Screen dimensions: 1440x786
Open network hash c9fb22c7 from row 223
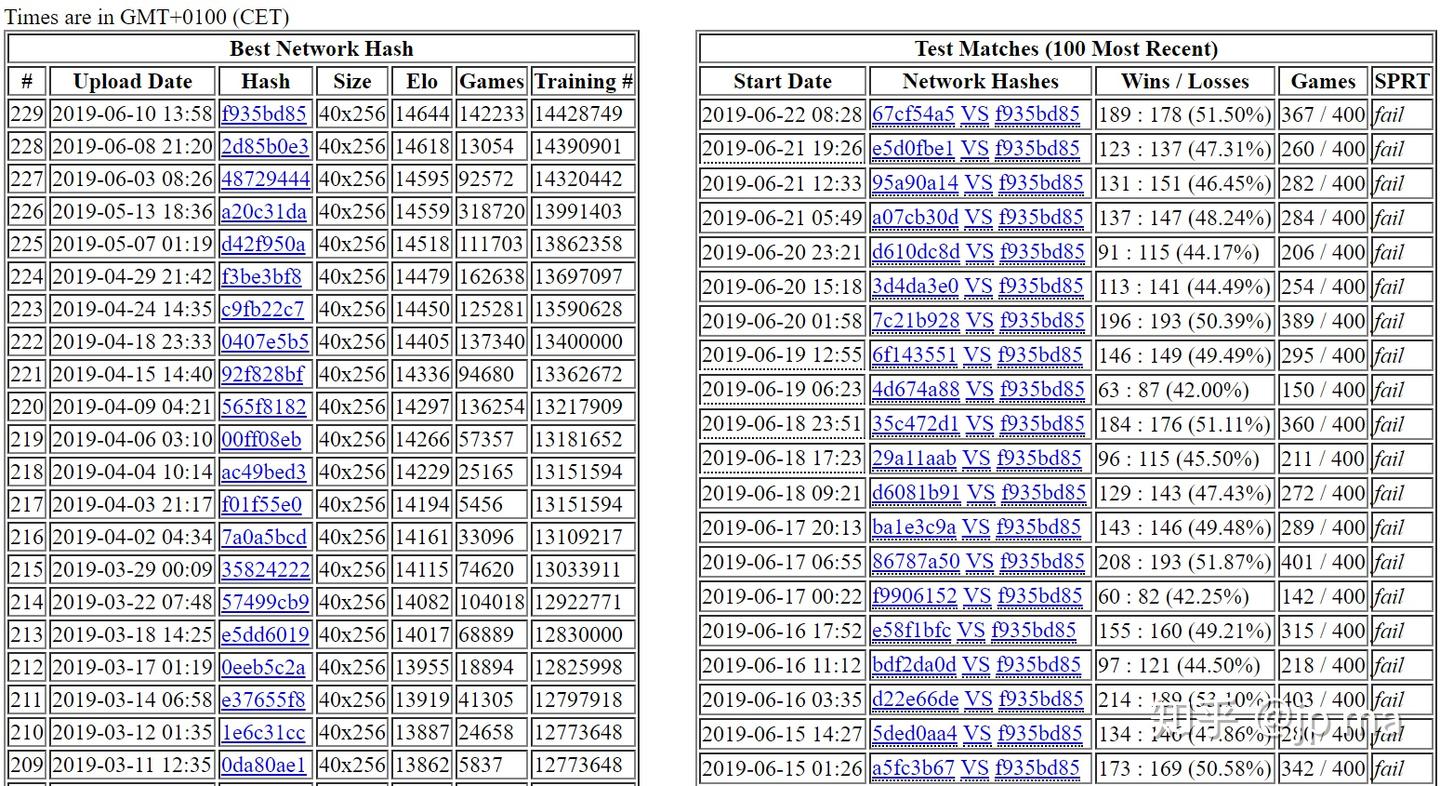click(265, 309)
